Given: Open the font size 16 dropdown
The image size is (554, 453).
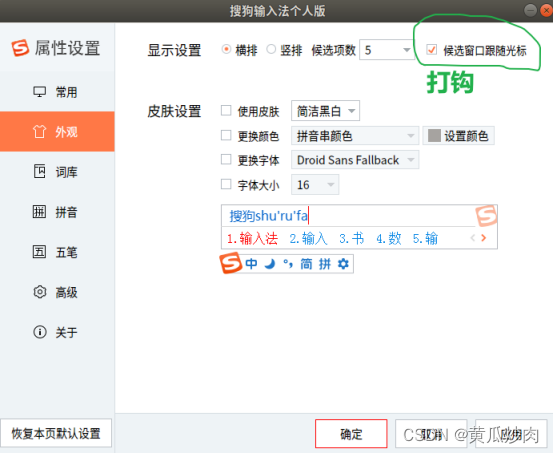Looking at the screenshot, I should 315,184.
